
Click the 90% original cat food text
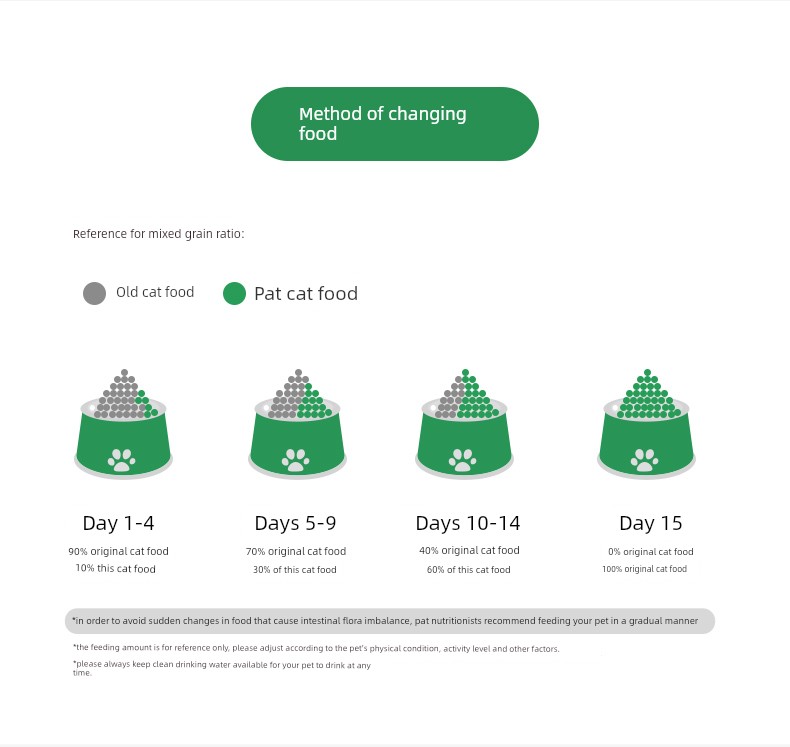tap(118, 551)
